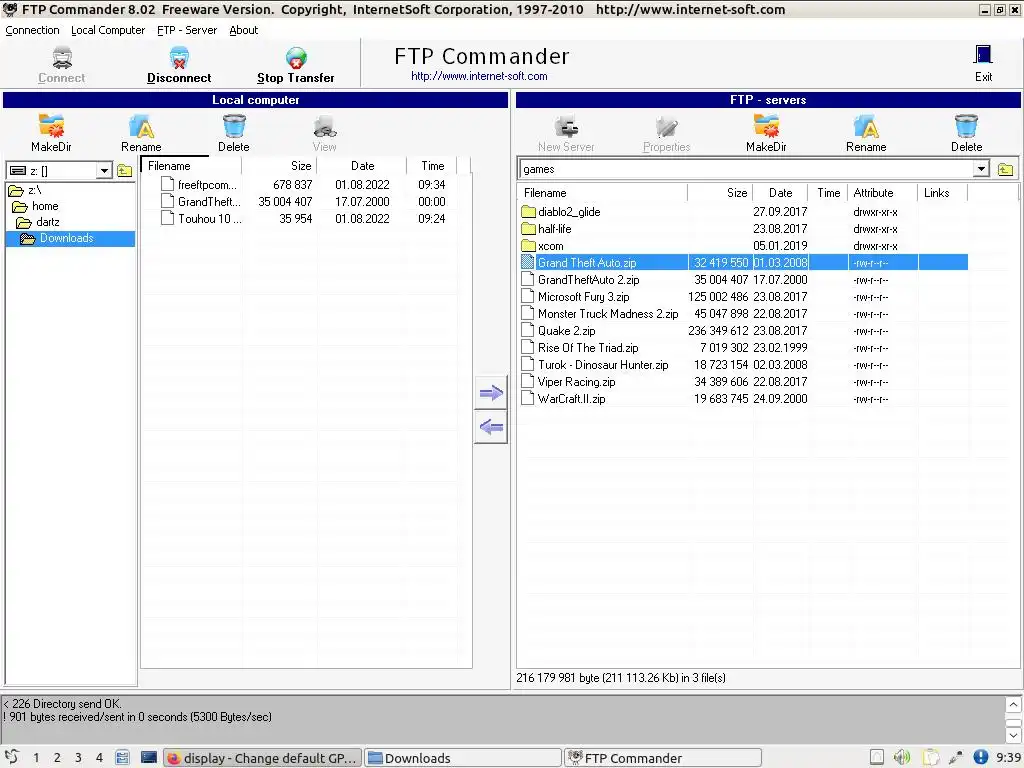Open the local drive selector dropdown
This screenshot has height=768, width=1024.
pos(104,171)
